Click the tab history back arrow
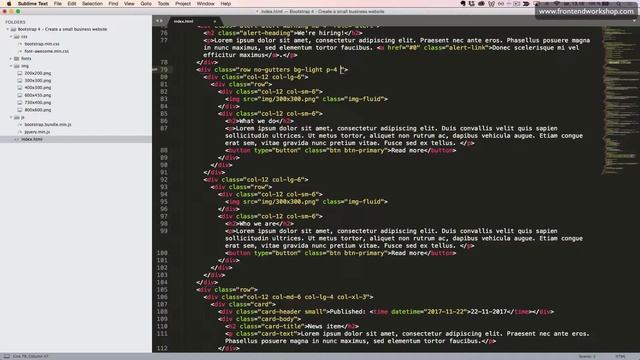The image size is (640, 360). 157,21
